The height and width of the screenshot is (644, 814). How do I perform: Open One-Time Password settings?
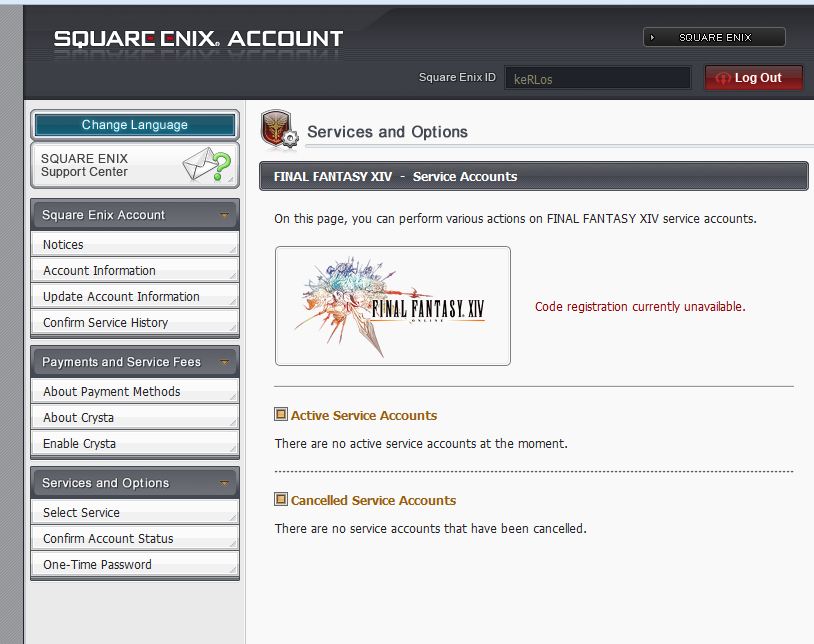click(135, 564)
